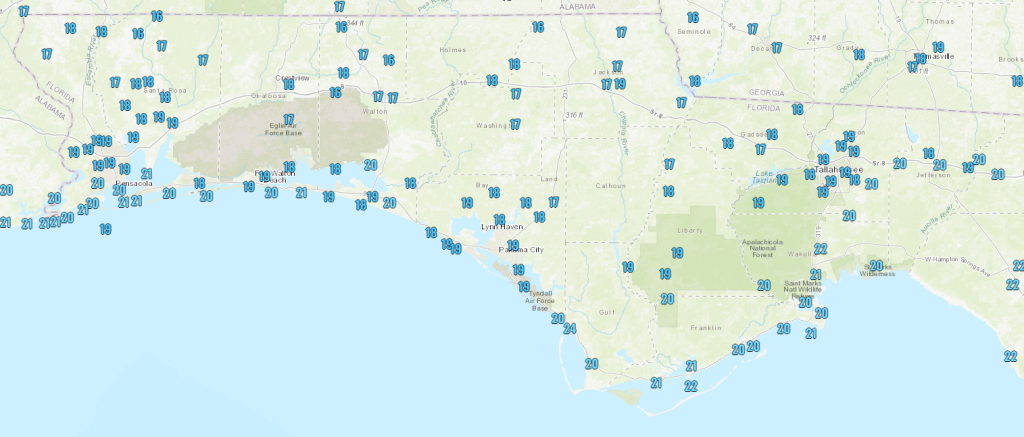Select the 19 marker in Gulf County
The width and height of the screenshot is (1024, 437).
[x=628, y=267]
